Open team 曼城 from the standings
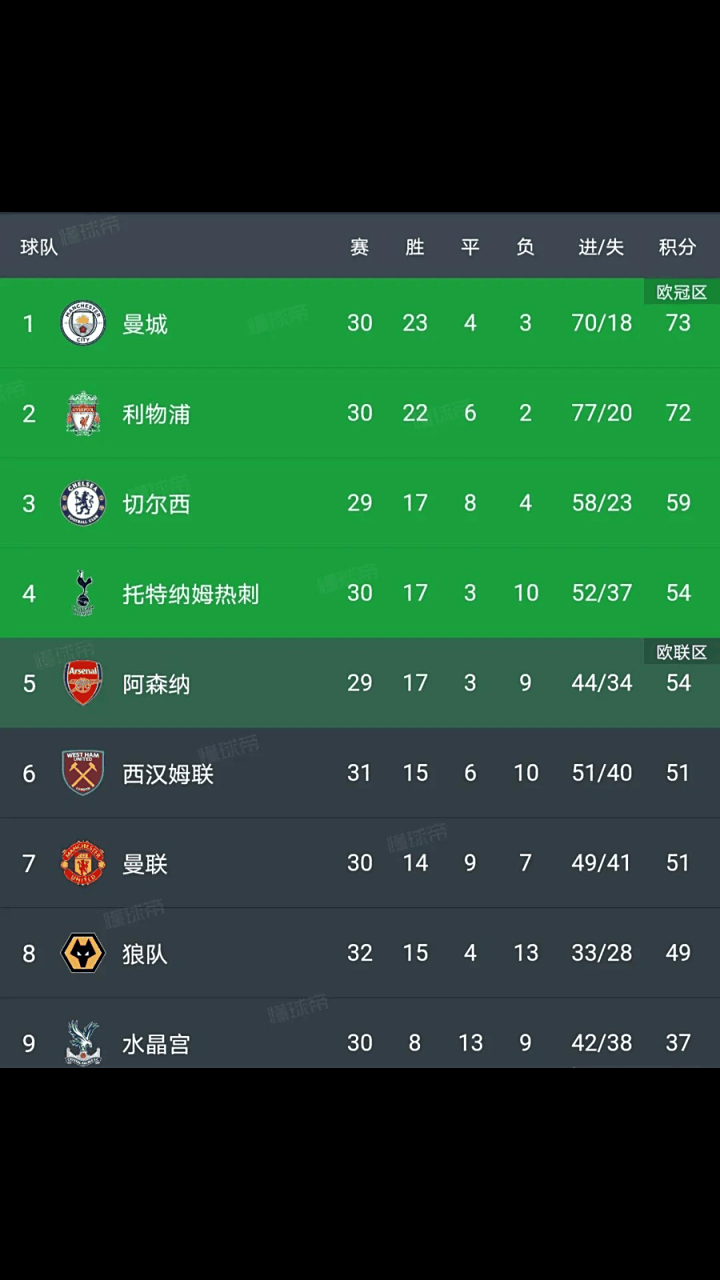Image resolution: width=720 pixels, height=1280 pixels. click(x=145, y=324)
